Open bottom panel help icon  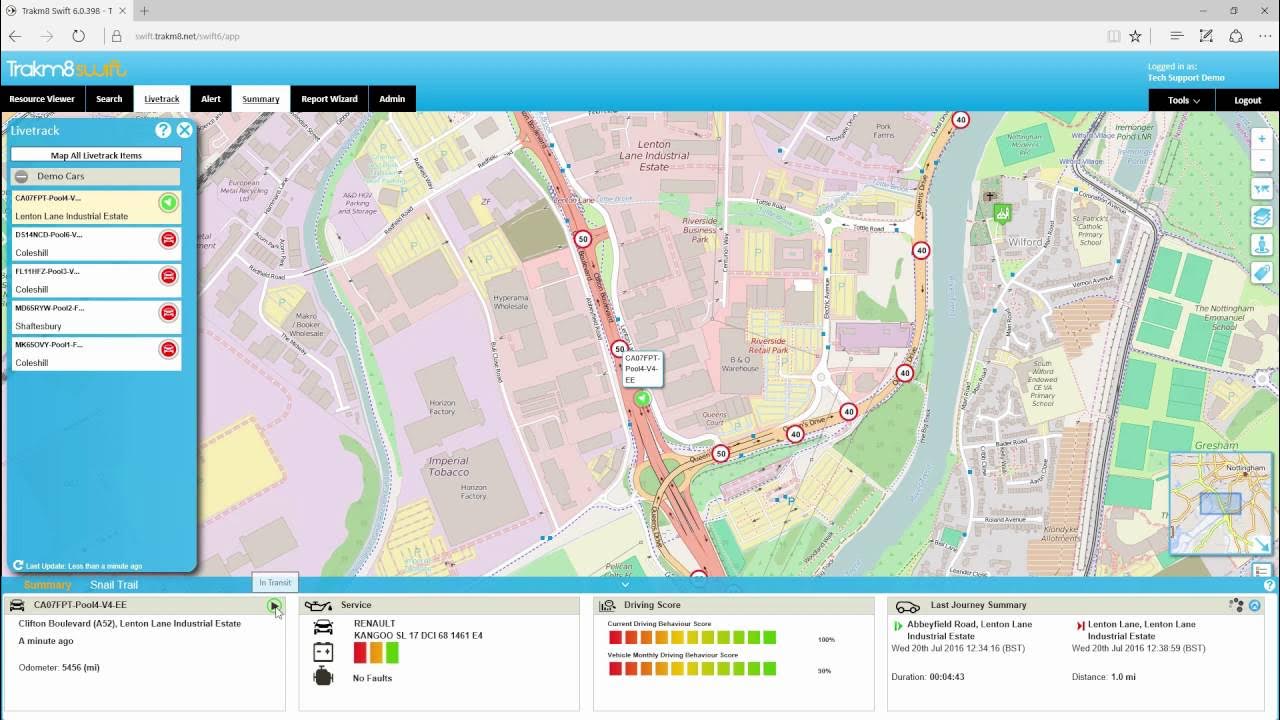click(1270, 585)
